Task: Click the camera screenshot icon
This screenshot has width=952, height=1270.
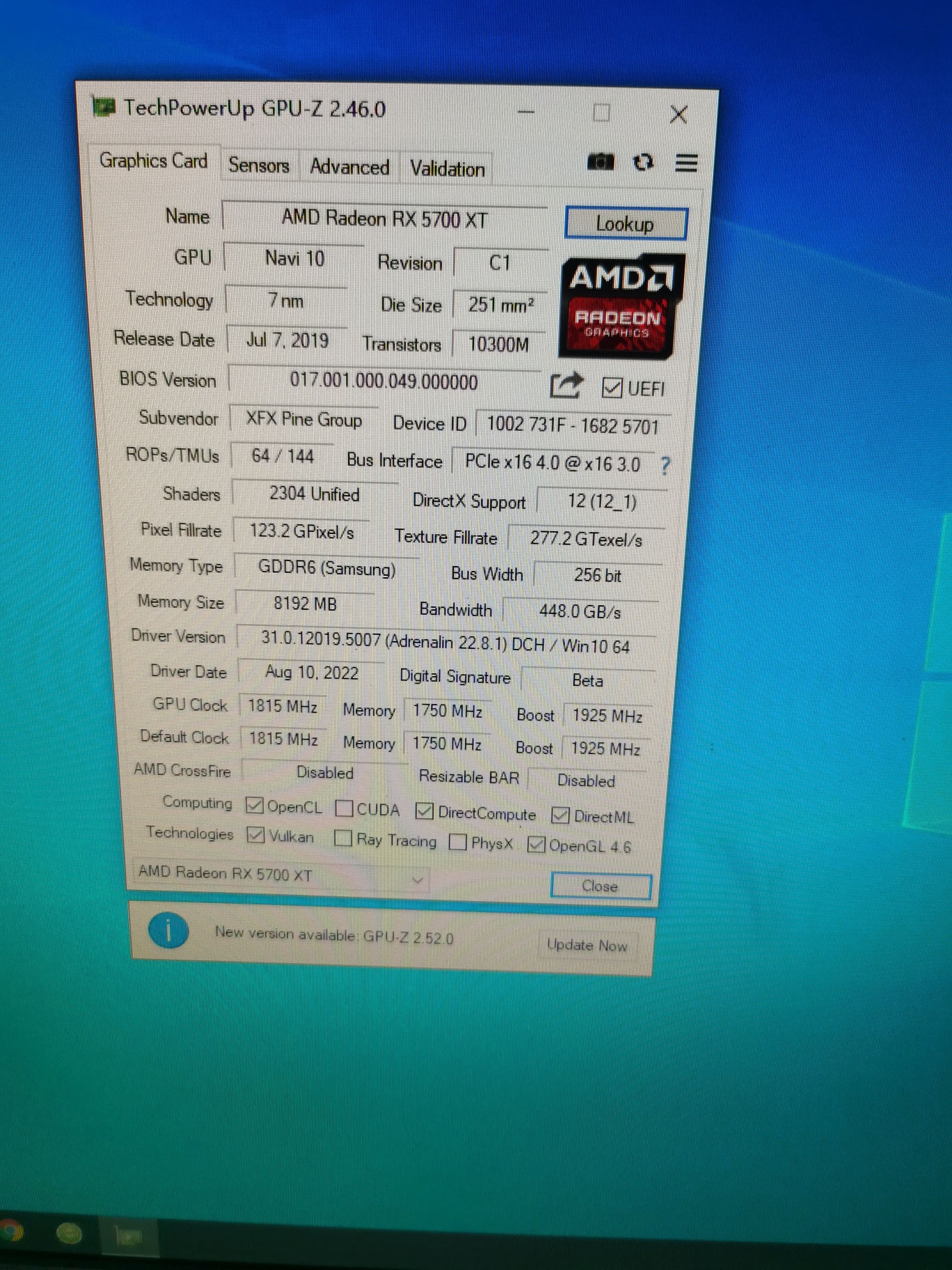Action: tap(601, 162)
